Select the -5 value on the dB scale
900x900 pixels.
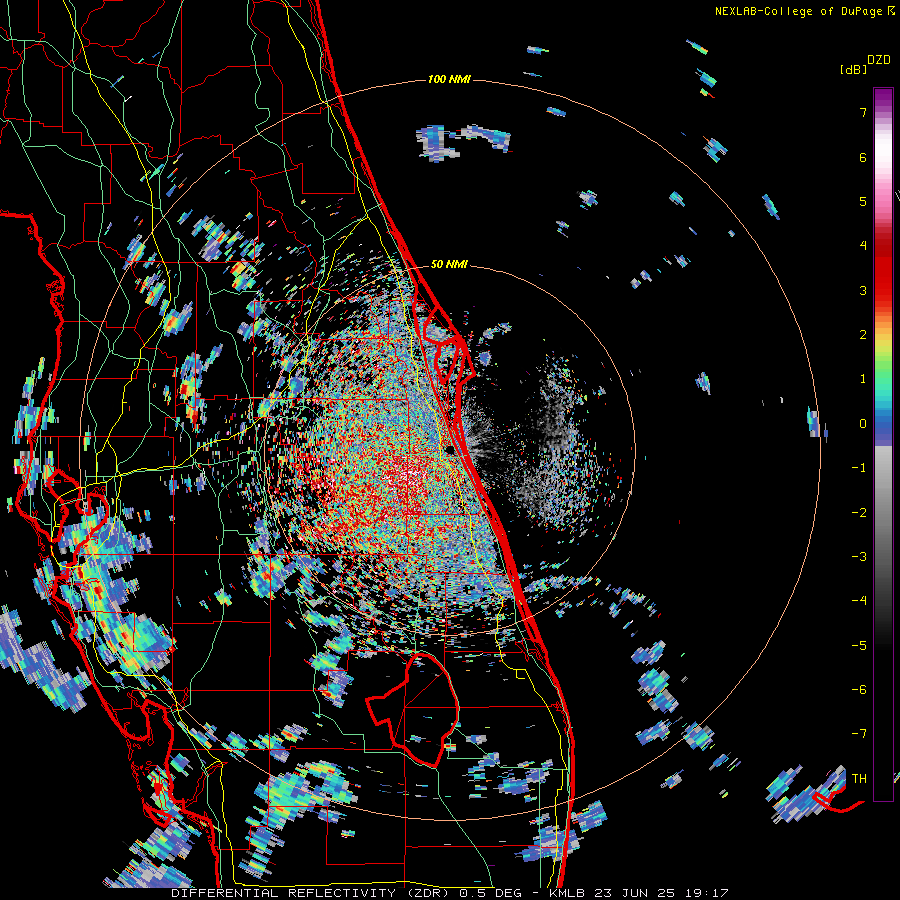click(859, 645)
